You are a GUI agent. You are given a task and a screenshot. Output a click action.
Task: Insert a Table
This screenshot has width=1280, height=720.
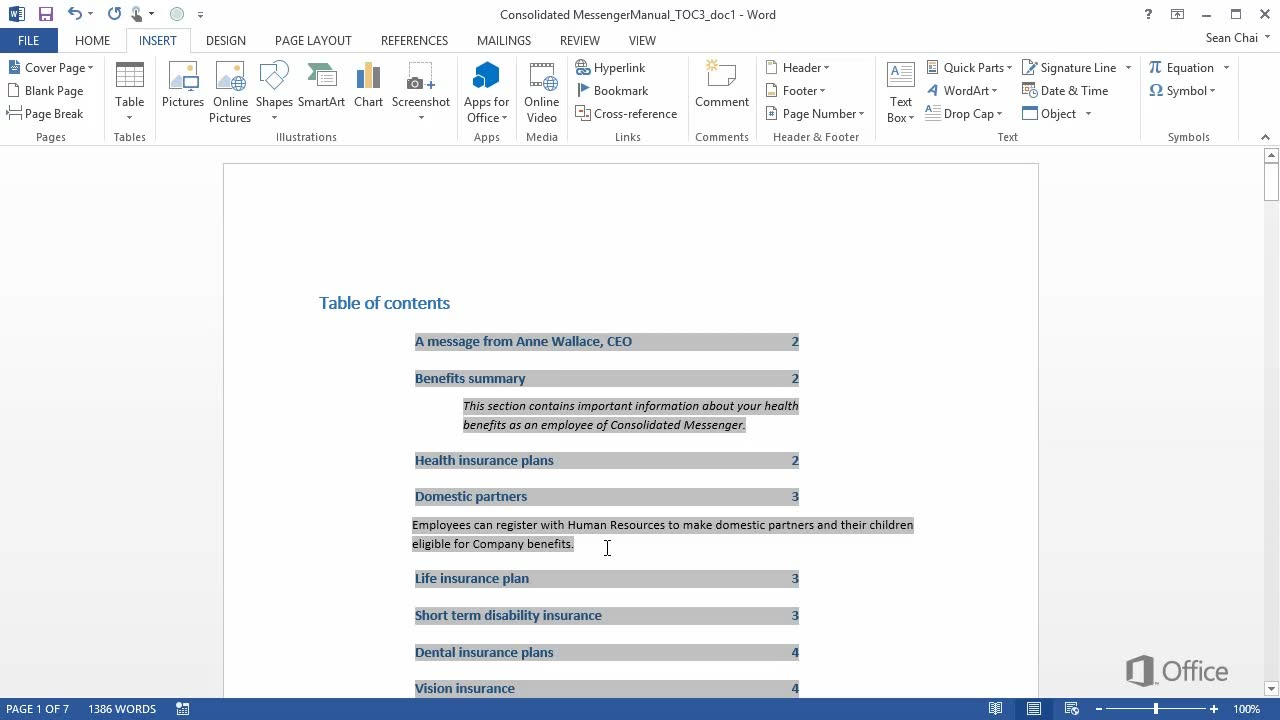130,91
